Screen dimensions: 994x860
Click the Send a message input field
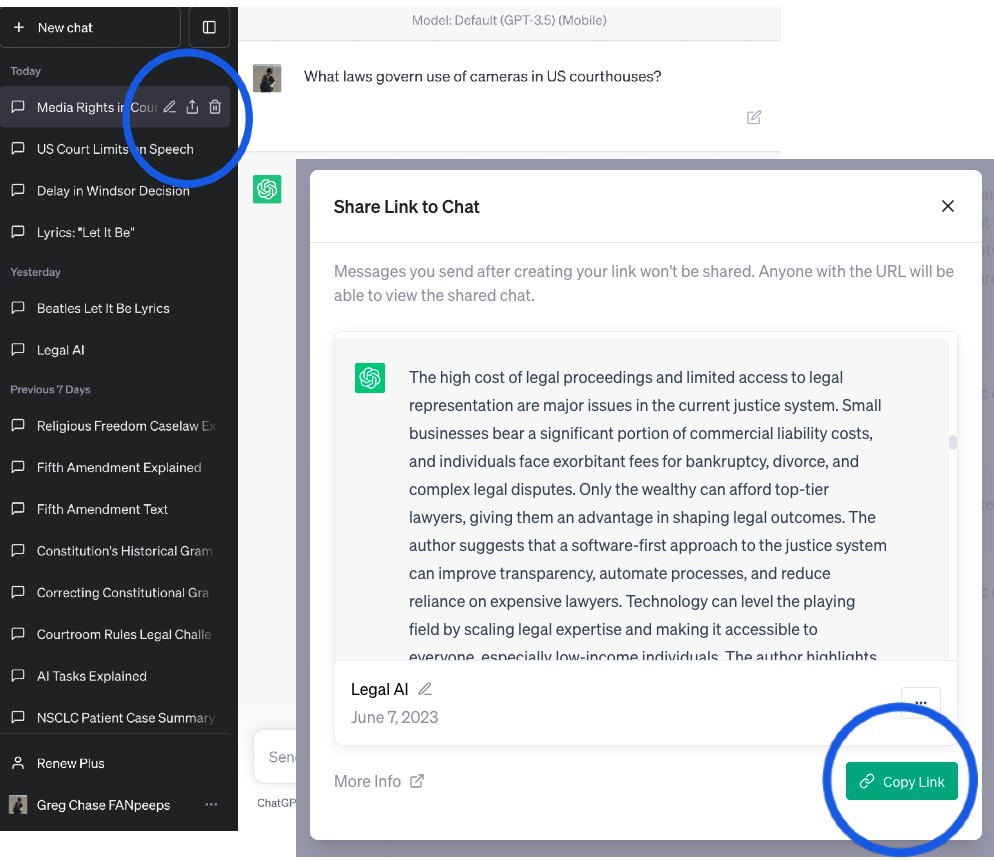point(275,757)
